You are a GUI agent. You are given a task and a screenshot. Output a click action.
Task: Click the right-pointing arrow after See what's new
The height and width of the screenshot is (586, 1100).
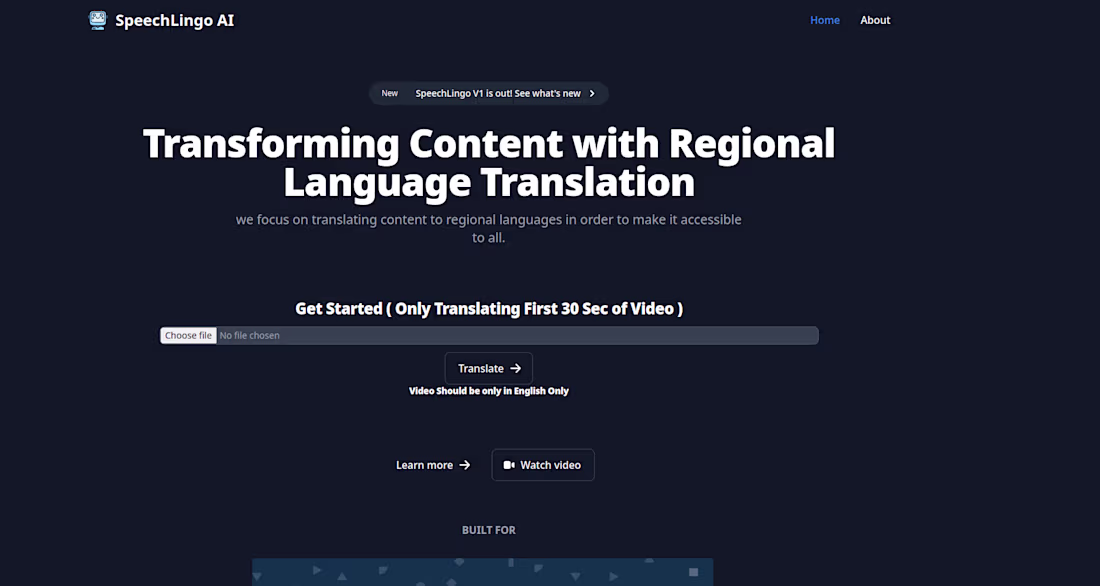pos(590,93)
